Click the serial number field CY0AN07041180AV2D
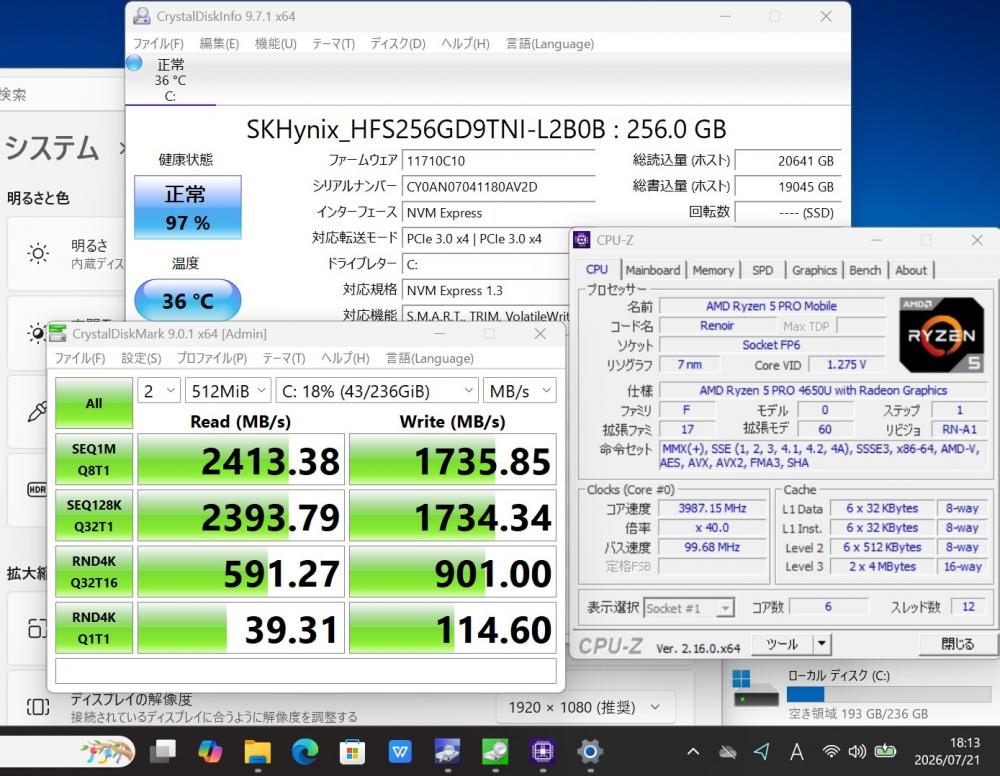1000x776 pixels. point(498,187)
